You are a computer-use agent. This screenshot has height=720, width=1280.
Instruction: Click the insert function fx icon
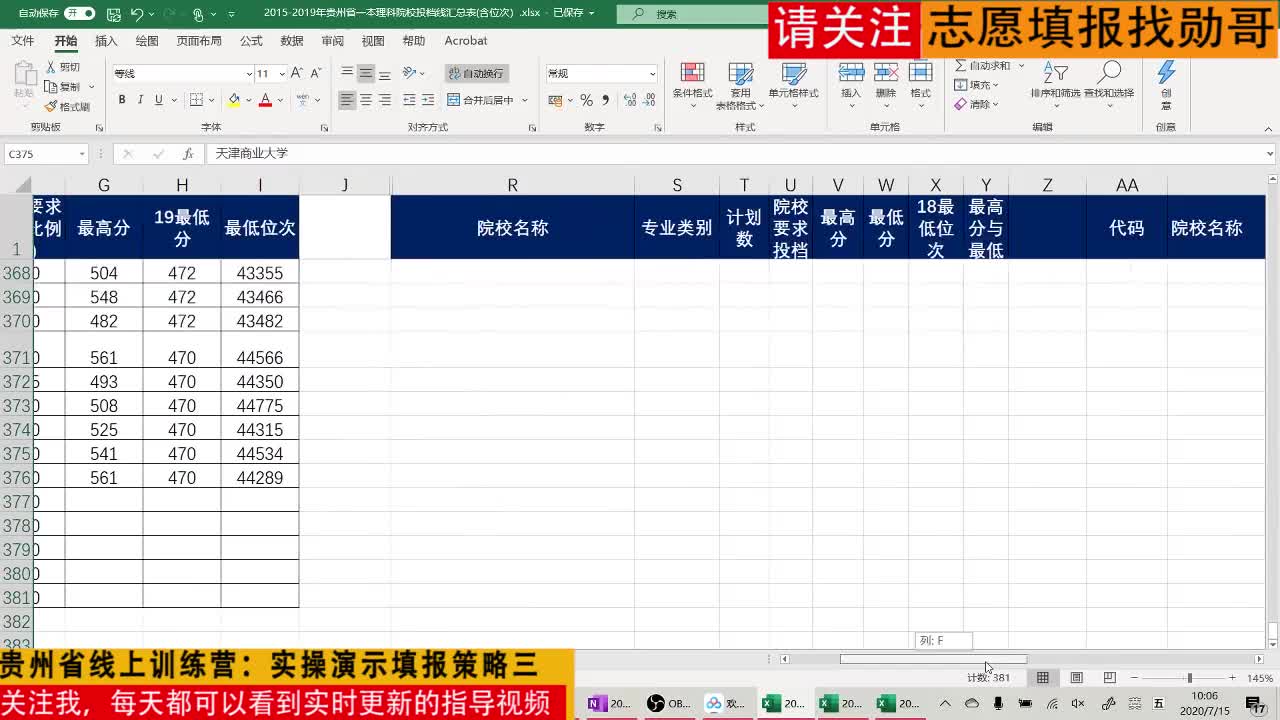tap(187, 154)
